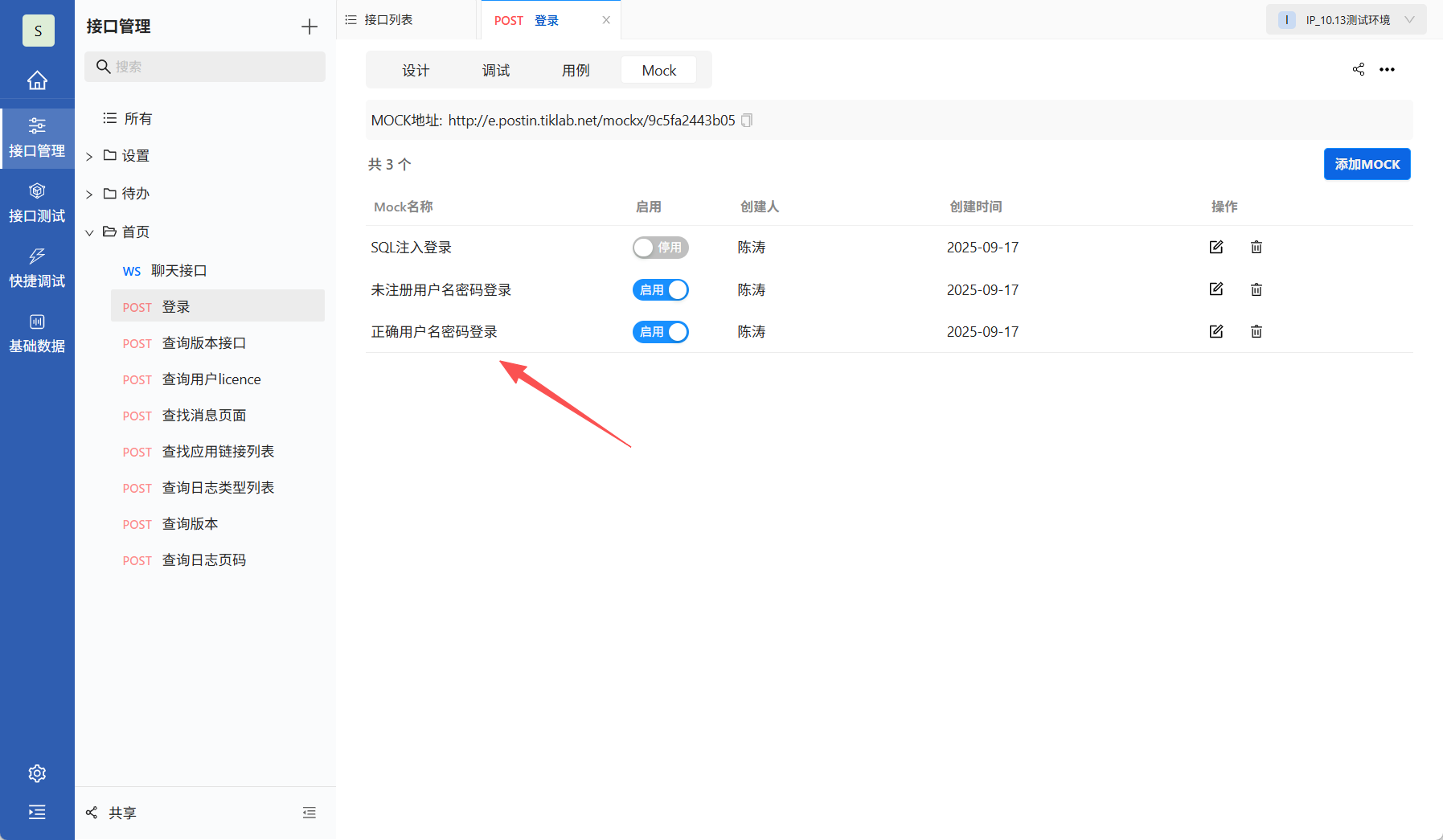The width and height of the screenshot is (1443, 840).
Task: Select the 接口测试 sidebar icon
Action: [x=37, y=201]
